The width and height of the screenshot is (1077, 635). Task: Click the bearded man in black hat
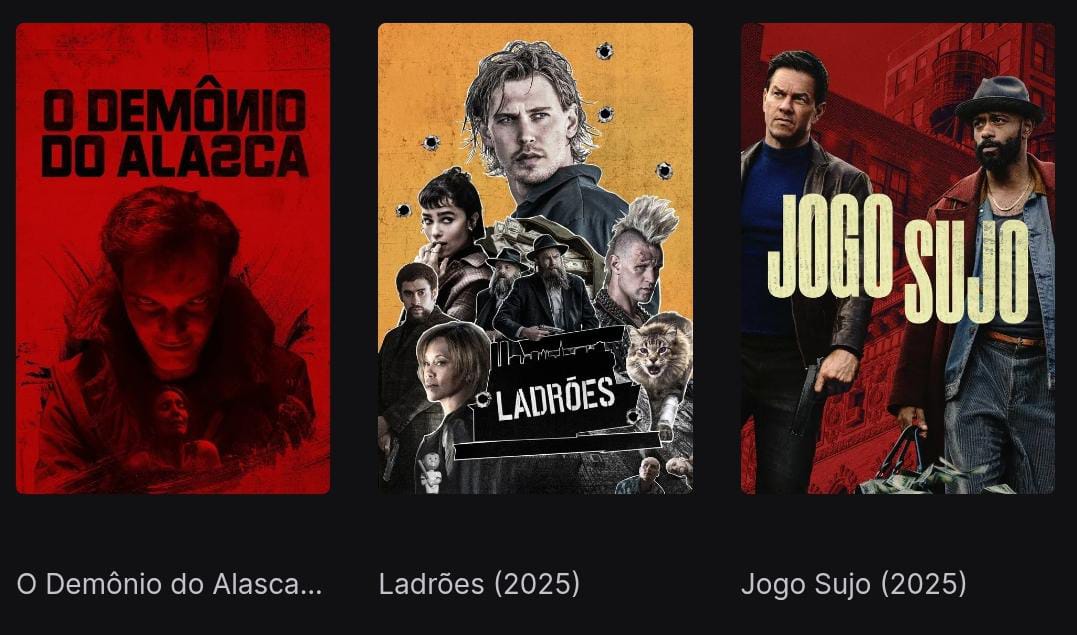coord(545,289)
